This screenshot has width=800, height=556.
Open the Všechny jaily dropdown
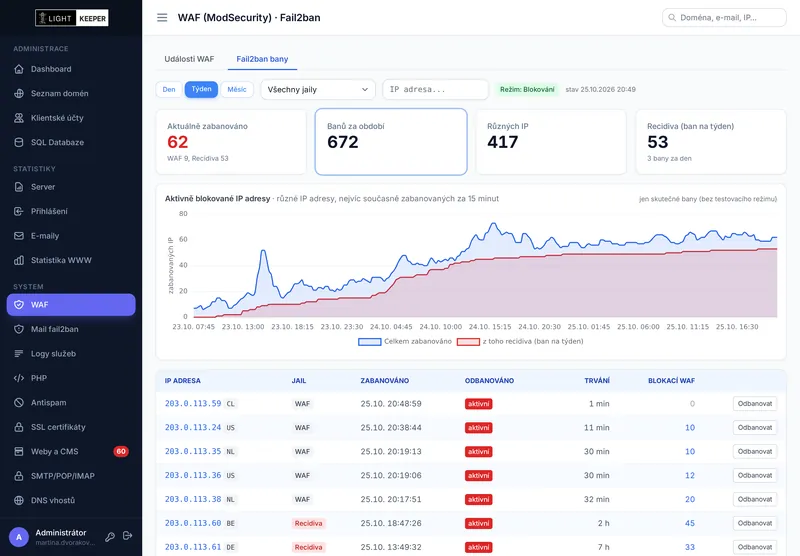(318, 89)
